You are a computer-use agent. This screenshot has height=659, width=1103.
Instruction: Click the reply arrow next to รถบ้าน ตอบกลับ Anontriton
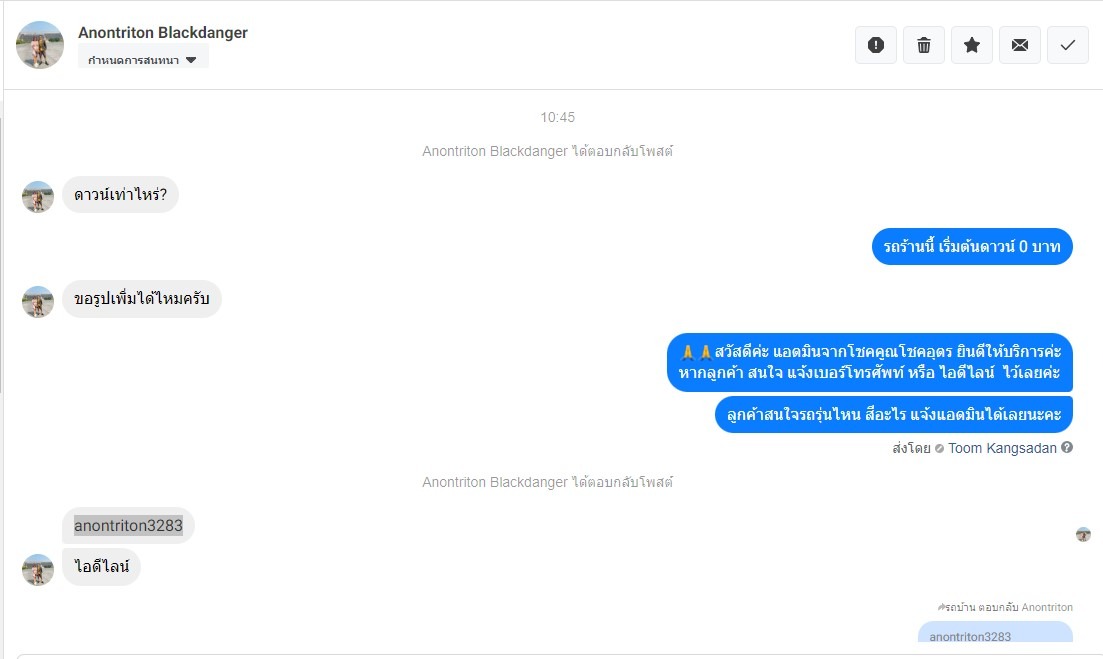[941, 607]
